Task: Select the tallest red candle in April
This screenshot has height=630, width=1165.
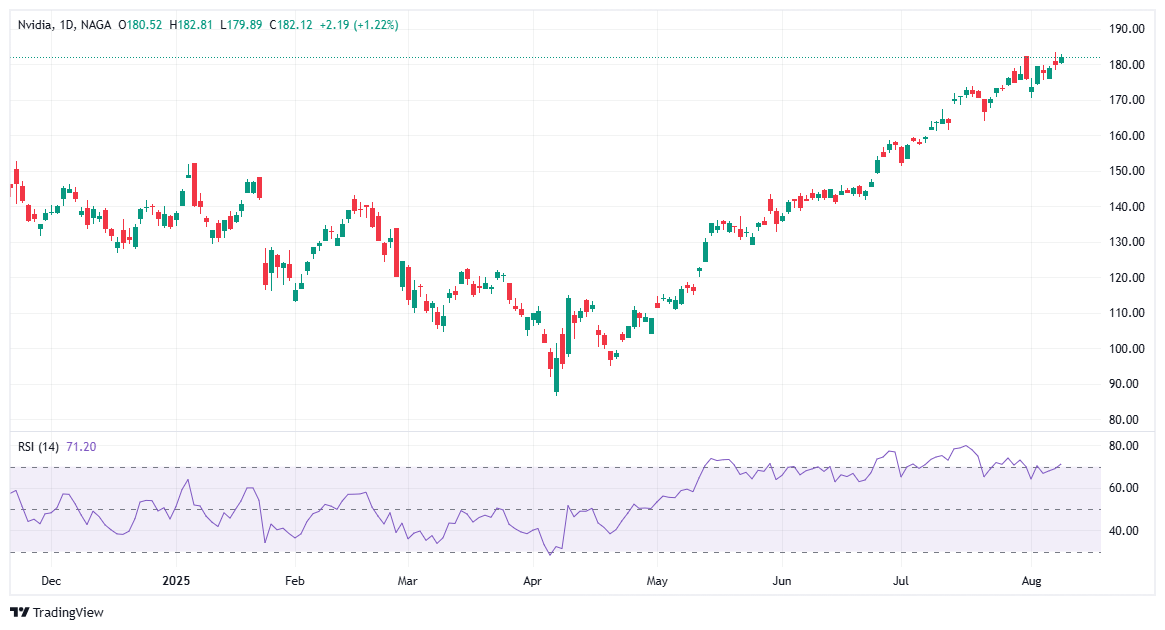Action: [x=563, y=349]
